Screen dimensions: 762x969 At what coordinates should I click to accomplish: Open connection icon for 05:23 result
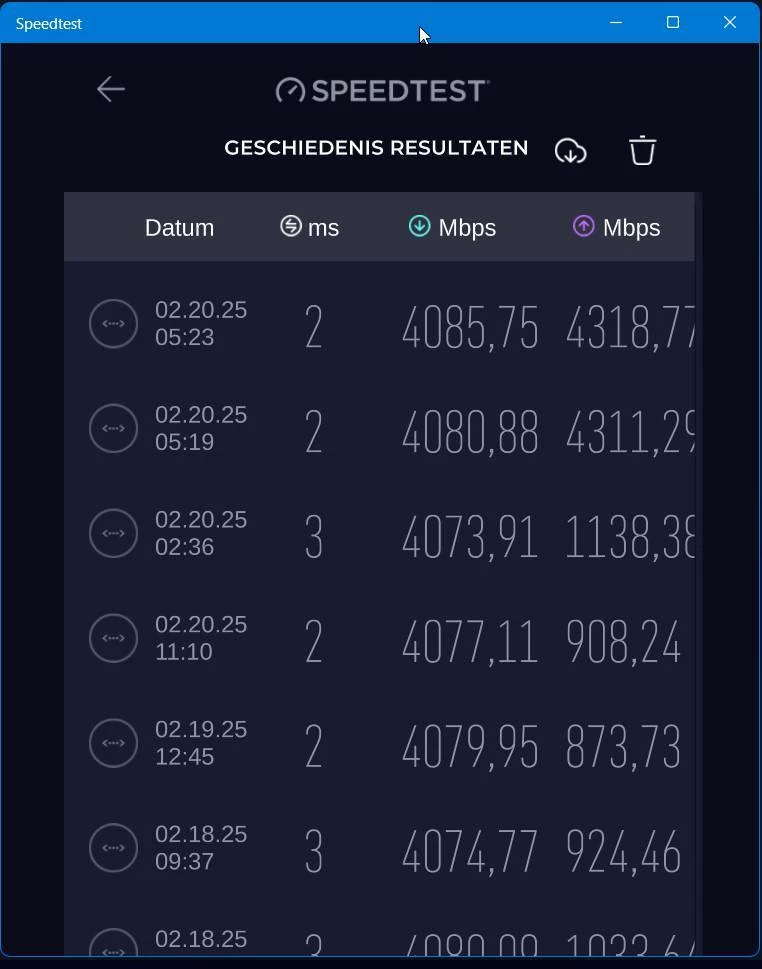click(113, 323)
